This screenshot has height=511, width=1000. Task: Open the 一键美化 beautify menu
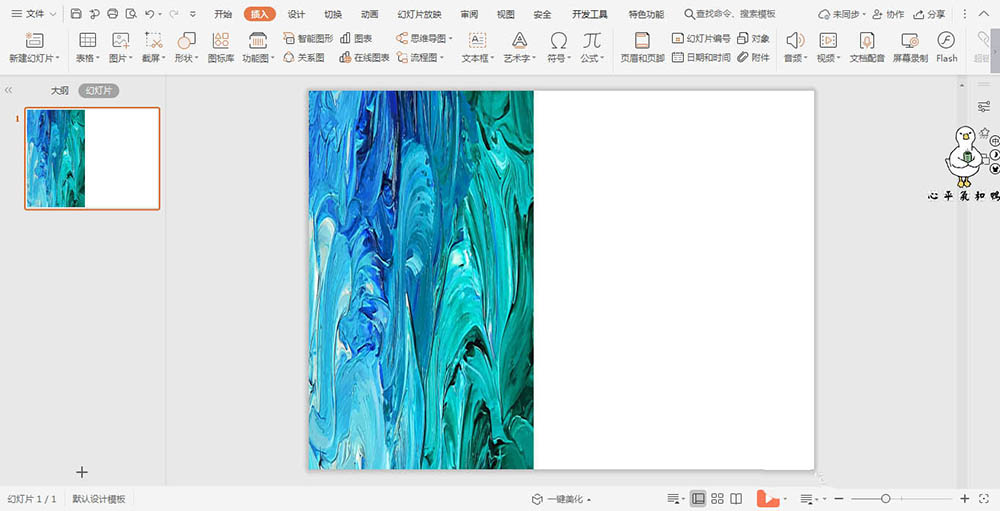[561, 500]
